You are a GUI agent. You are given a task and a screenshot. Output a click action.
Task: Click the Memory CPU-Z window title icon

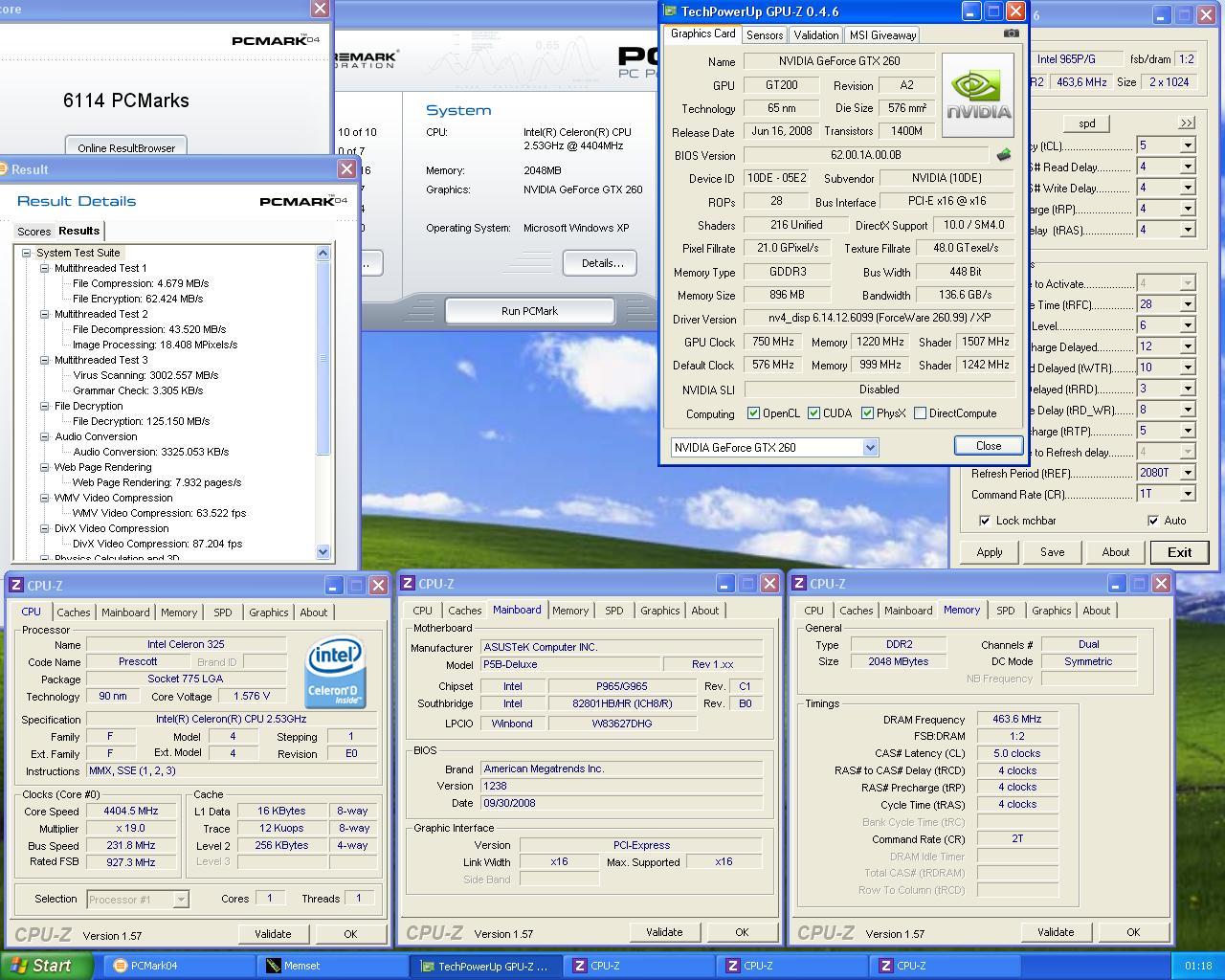[799, 584]
